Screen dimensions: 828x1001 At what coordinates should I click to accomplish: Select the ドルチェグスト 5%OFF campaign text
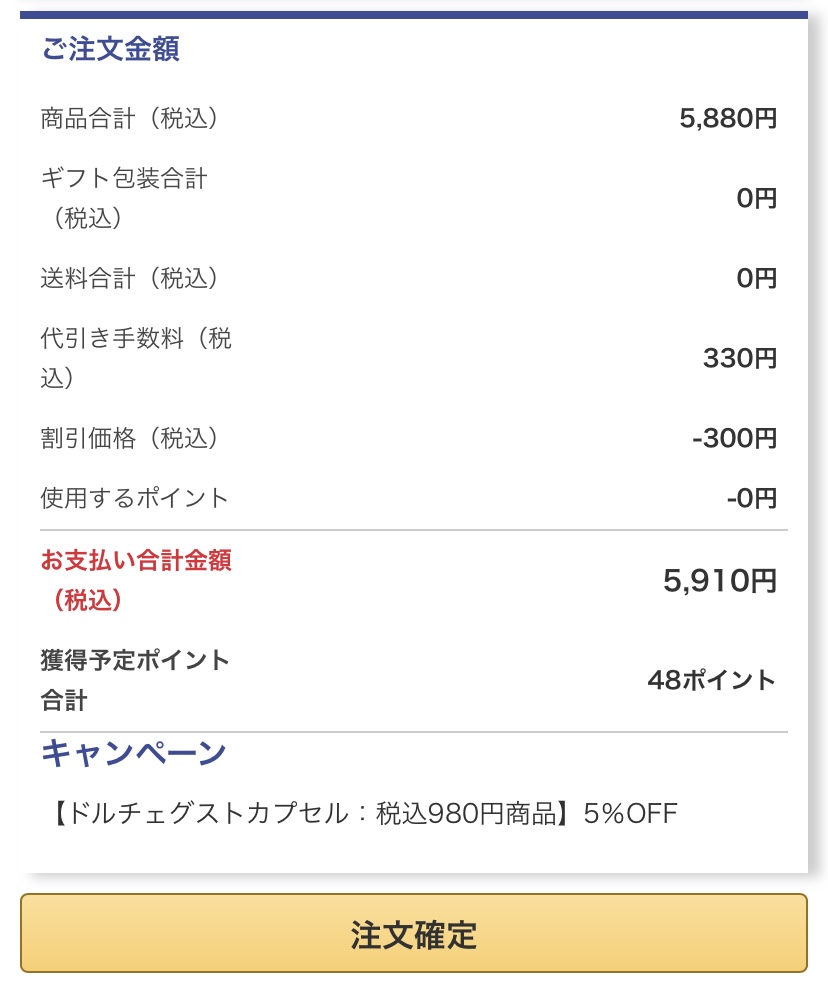click(364, 813)
